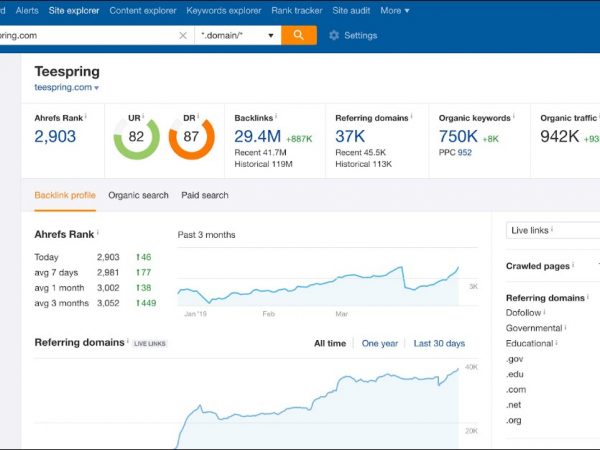The width and height of the screenshot is (600, 450).
Task: Open Keywords explorer from the top menu
Action: pyautogui.click(x=224, y=10)
